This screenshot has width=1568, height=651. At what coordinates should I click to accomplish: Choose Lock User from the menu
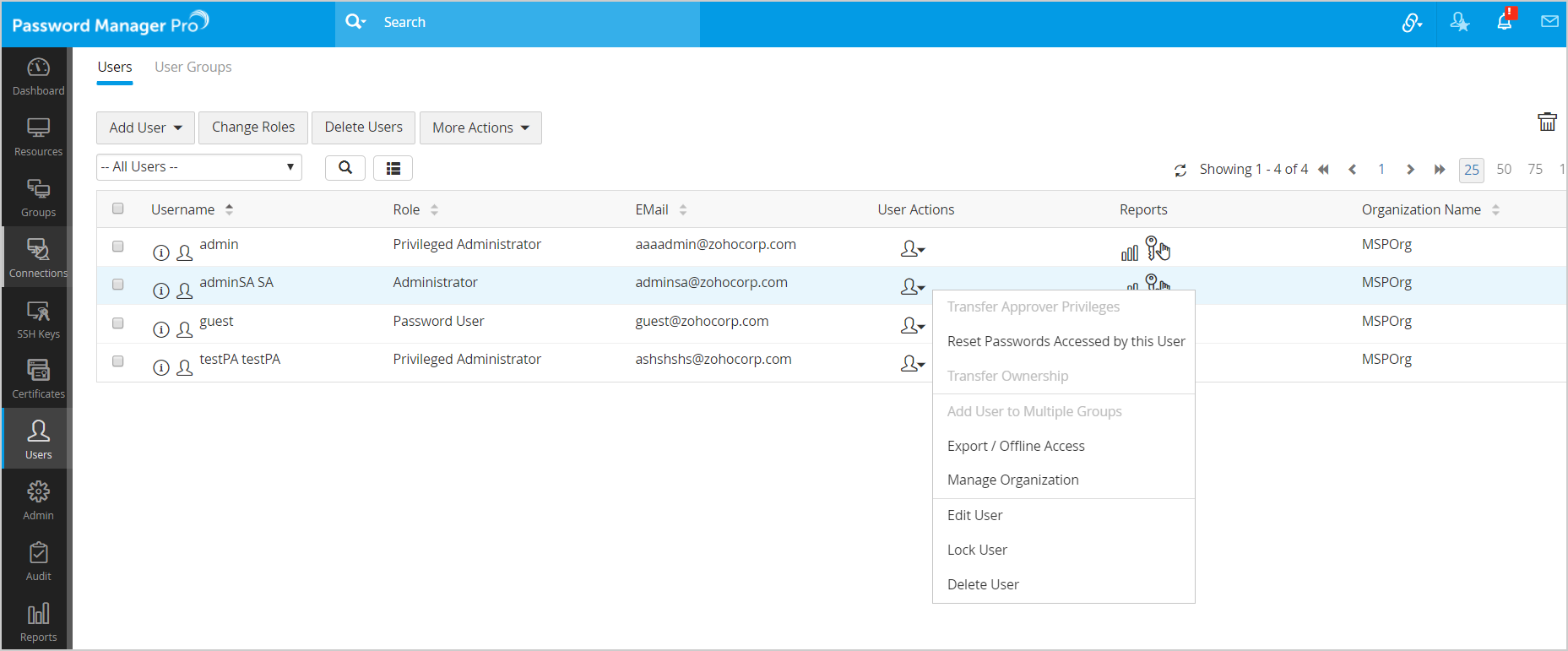click(977, 550)
